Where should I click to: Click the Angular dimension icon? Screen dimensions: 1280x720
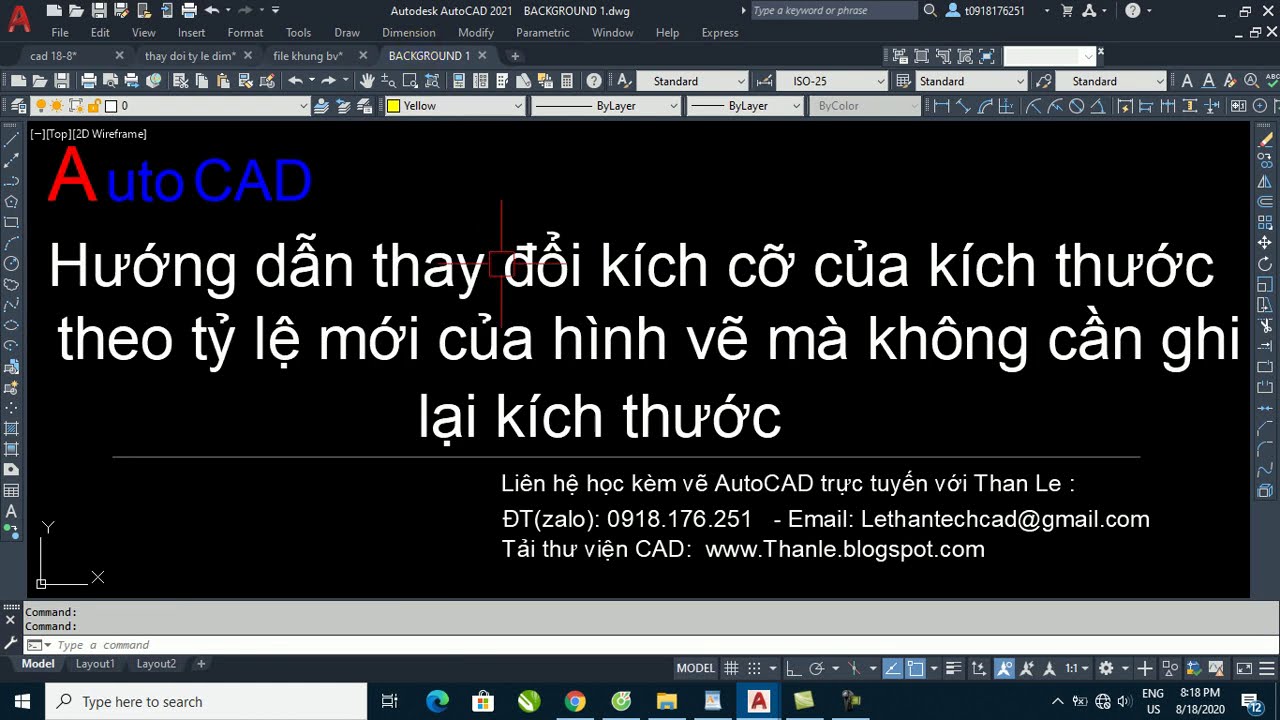[1098, 105]
